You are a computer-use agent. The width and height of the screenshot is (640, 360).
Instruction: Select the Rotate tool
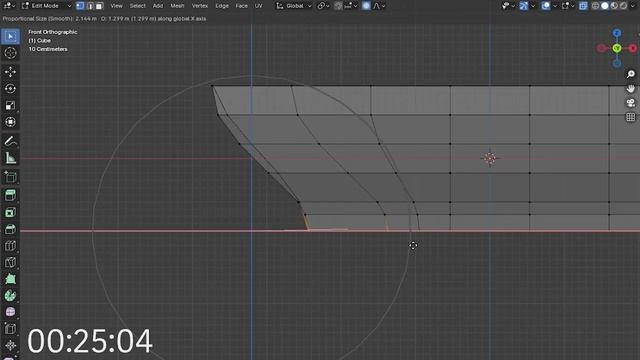pos(10,89)
